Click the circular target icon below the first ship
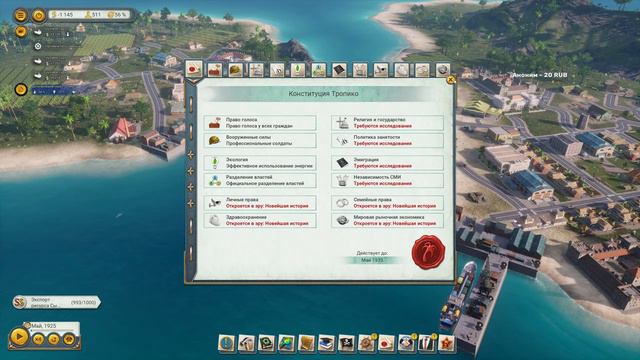640x360 pixels. click(x=38, y=46)
